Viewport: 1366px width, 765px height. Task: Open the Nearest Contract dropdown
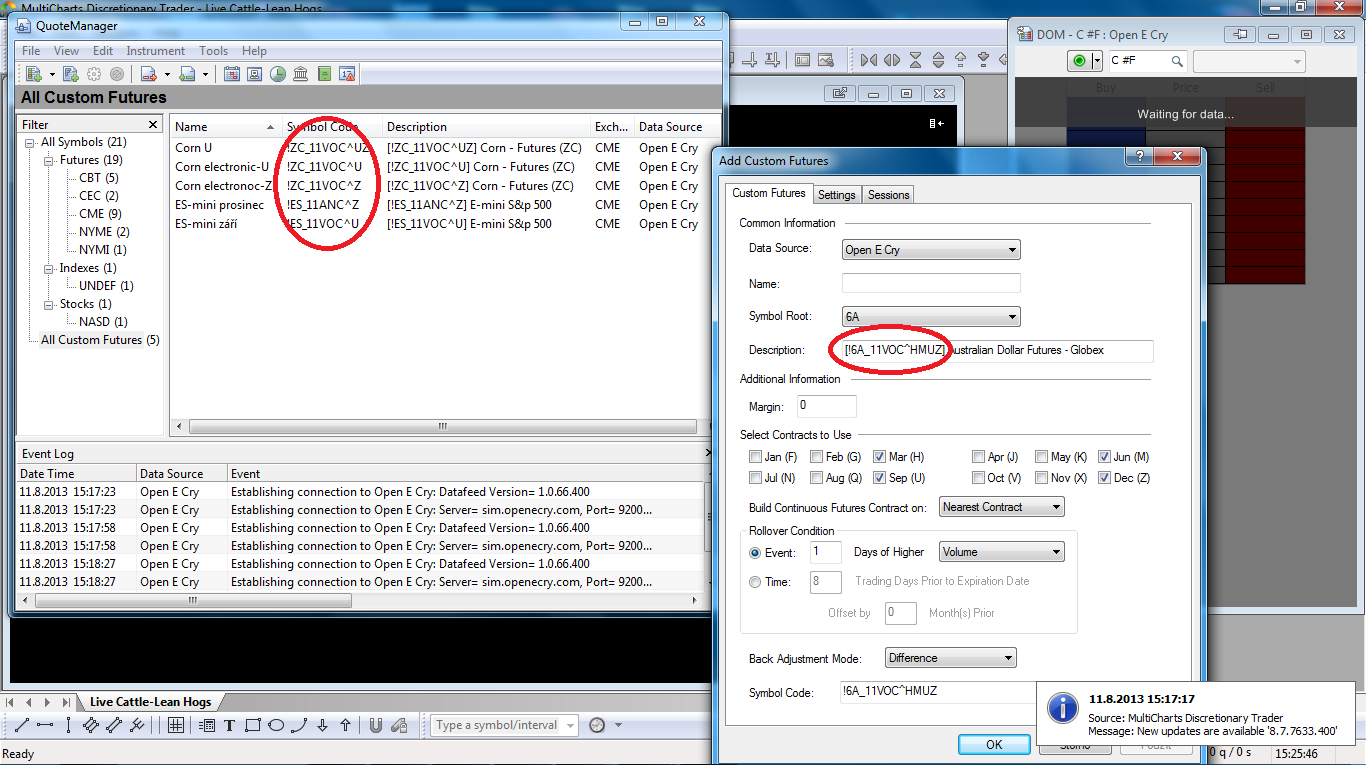[1002, 507]
